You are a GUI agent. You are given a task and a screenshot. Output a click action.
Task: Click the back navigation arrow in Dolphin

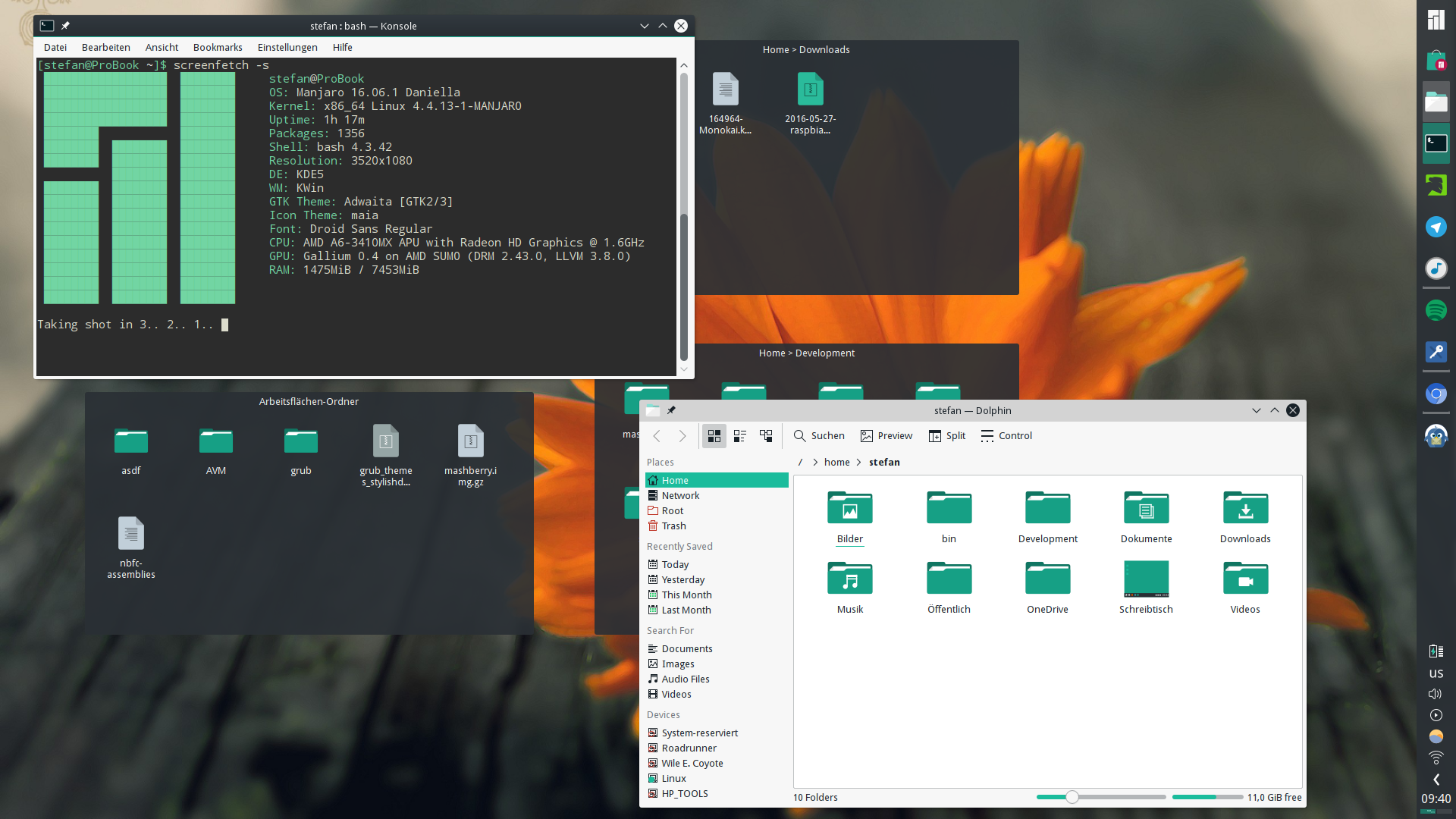pyautogui.click(x=657, y=436)
